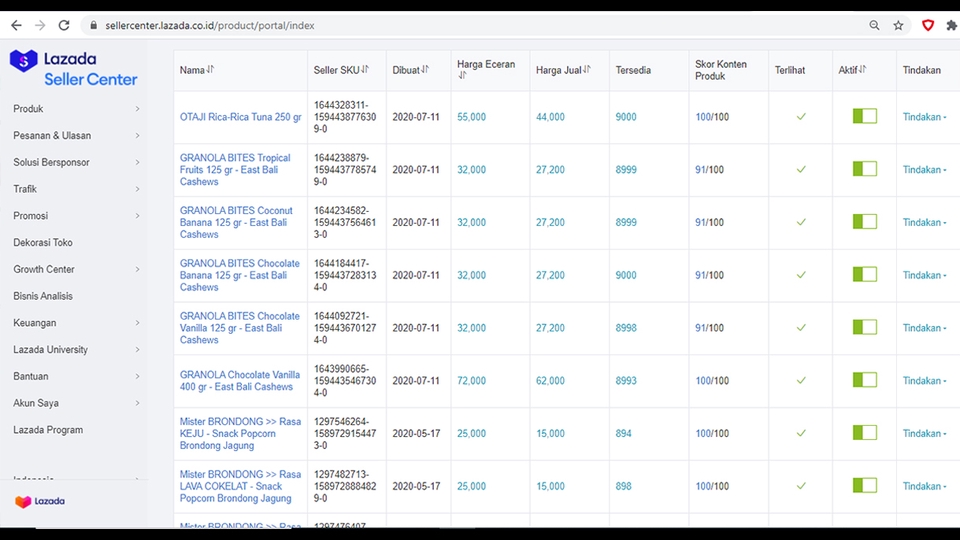Screen dimensions: 960x540
Task: Click the Lazada heart logo at bottom
Action: (40, 501)
